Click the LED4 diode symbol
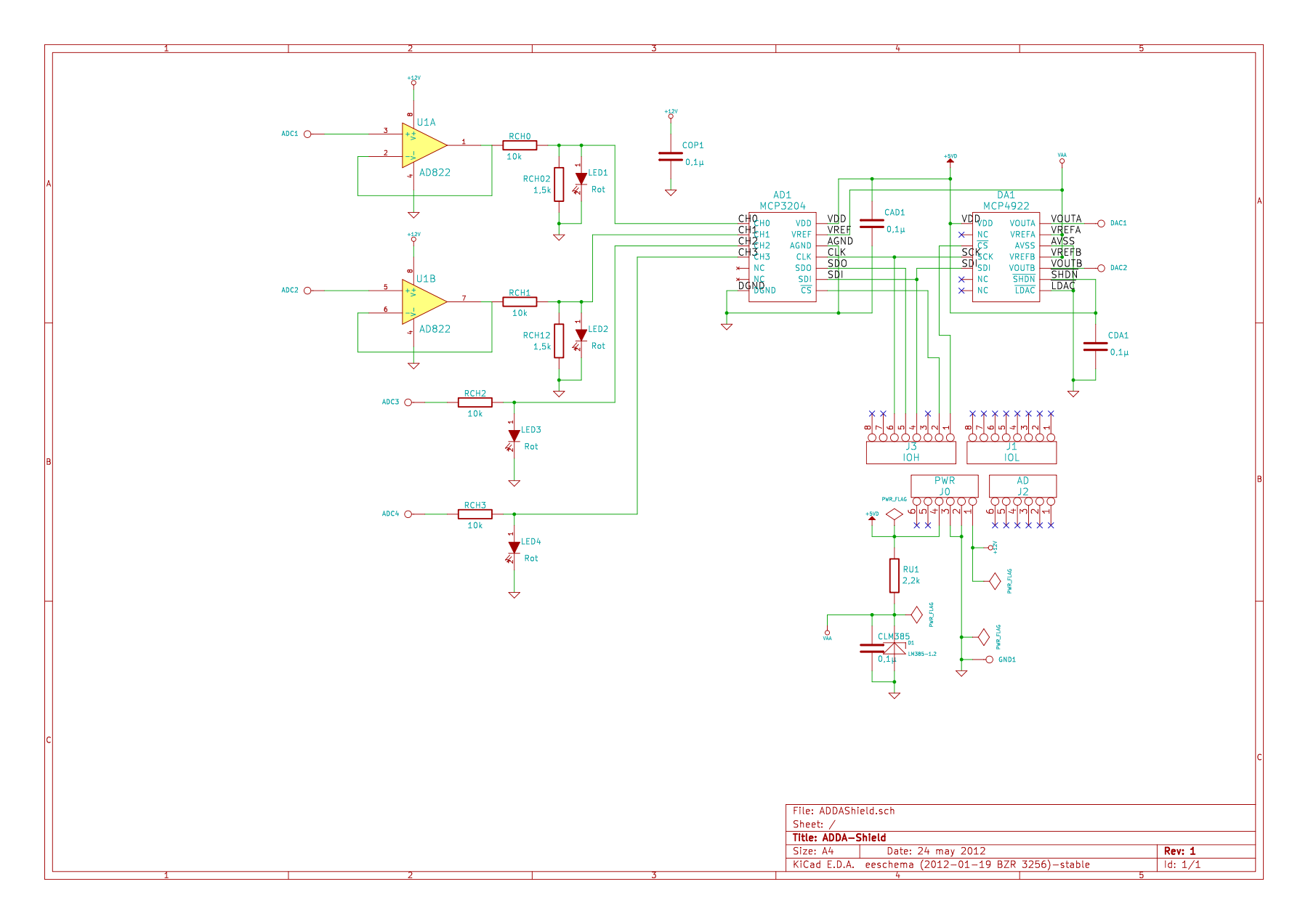 [514, 548]
